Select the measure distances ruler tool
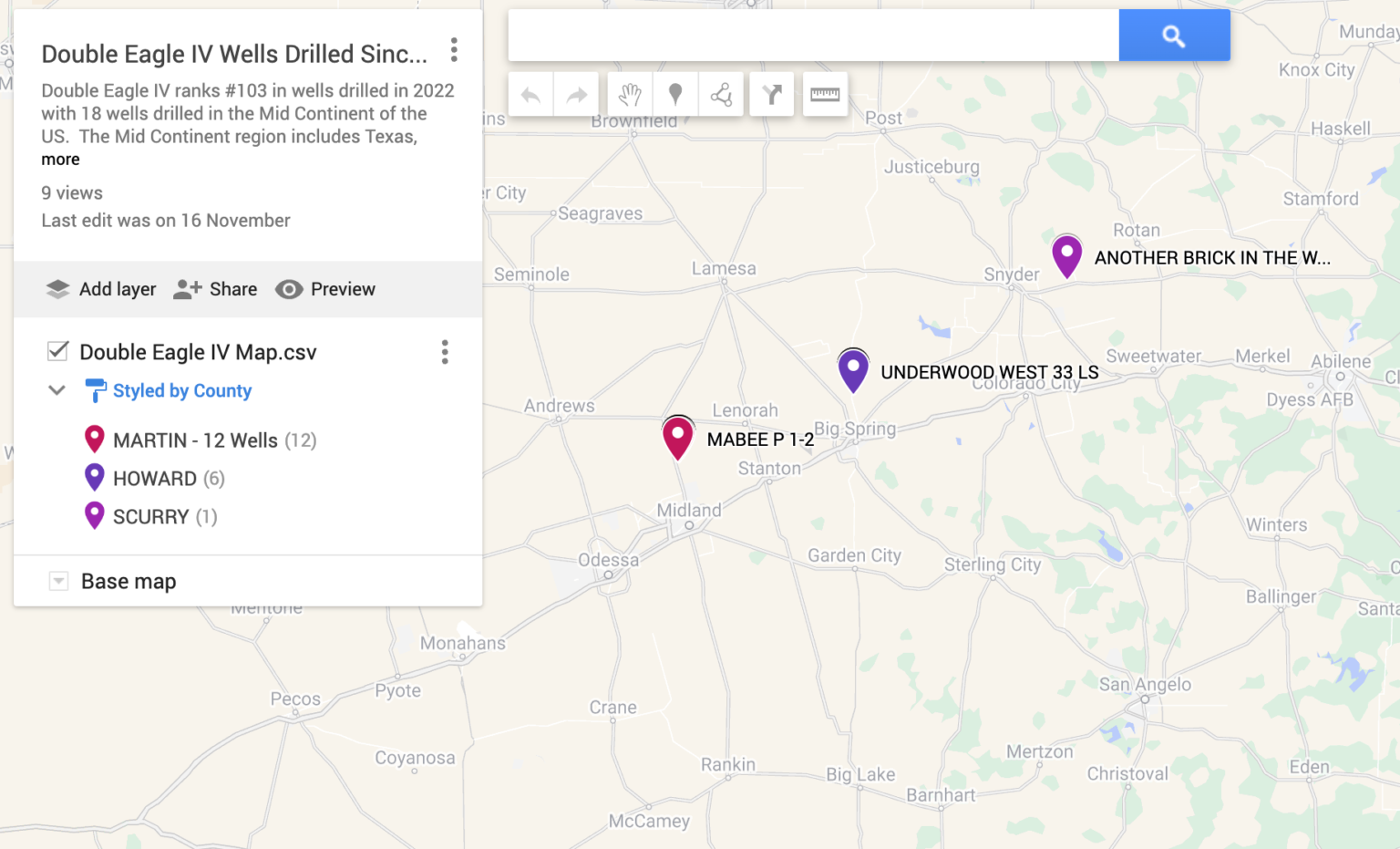Viewport: 1400px width, 849px height. click(825, 95)
